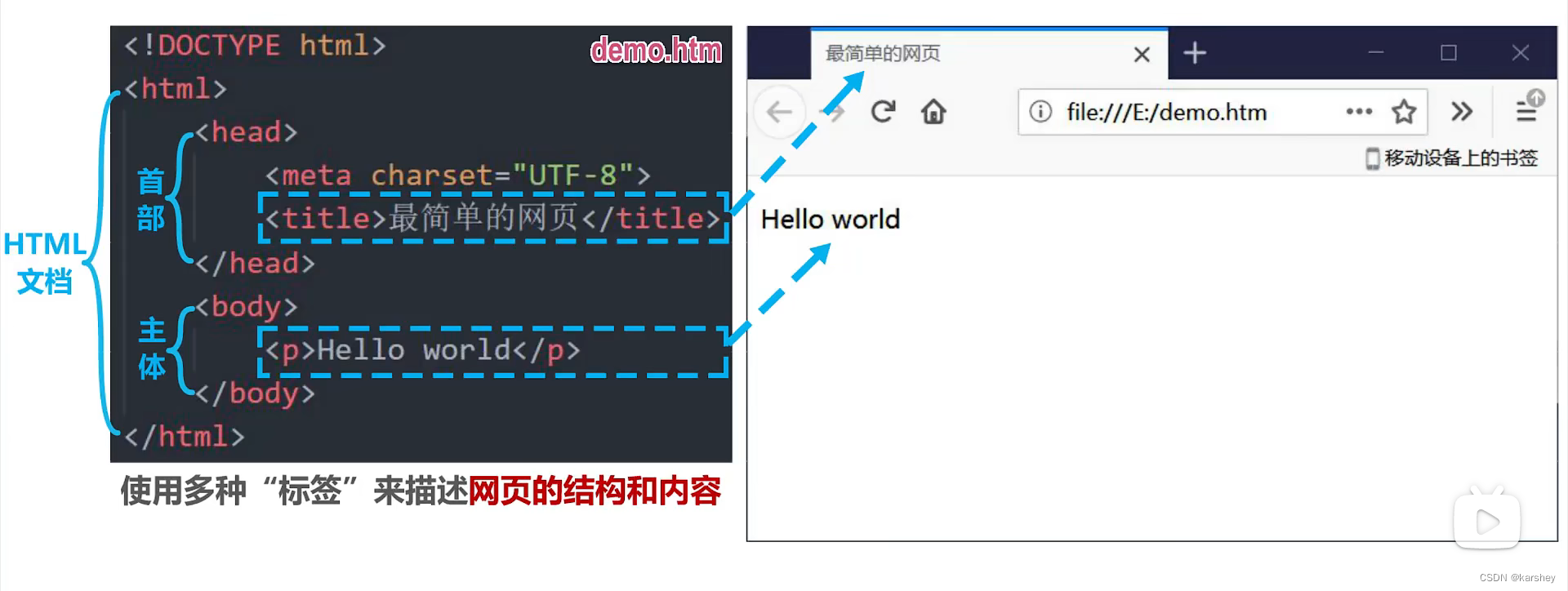
Task: Click the opening <body> tag
Action: 246,306
